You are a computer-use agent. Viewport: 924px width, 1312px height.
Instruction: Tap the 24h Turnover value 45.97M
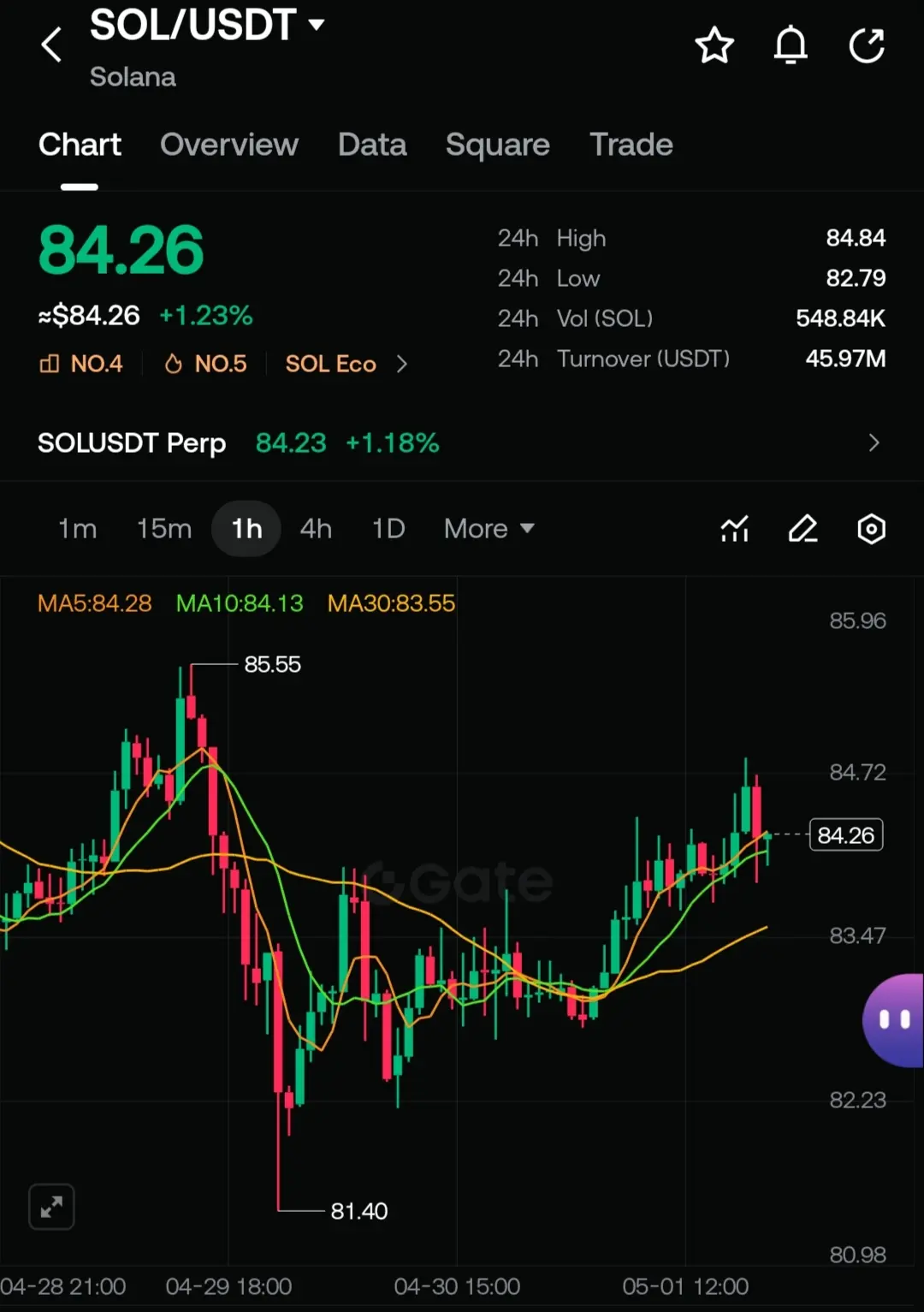pyautogui.click(x=845, y=359)
